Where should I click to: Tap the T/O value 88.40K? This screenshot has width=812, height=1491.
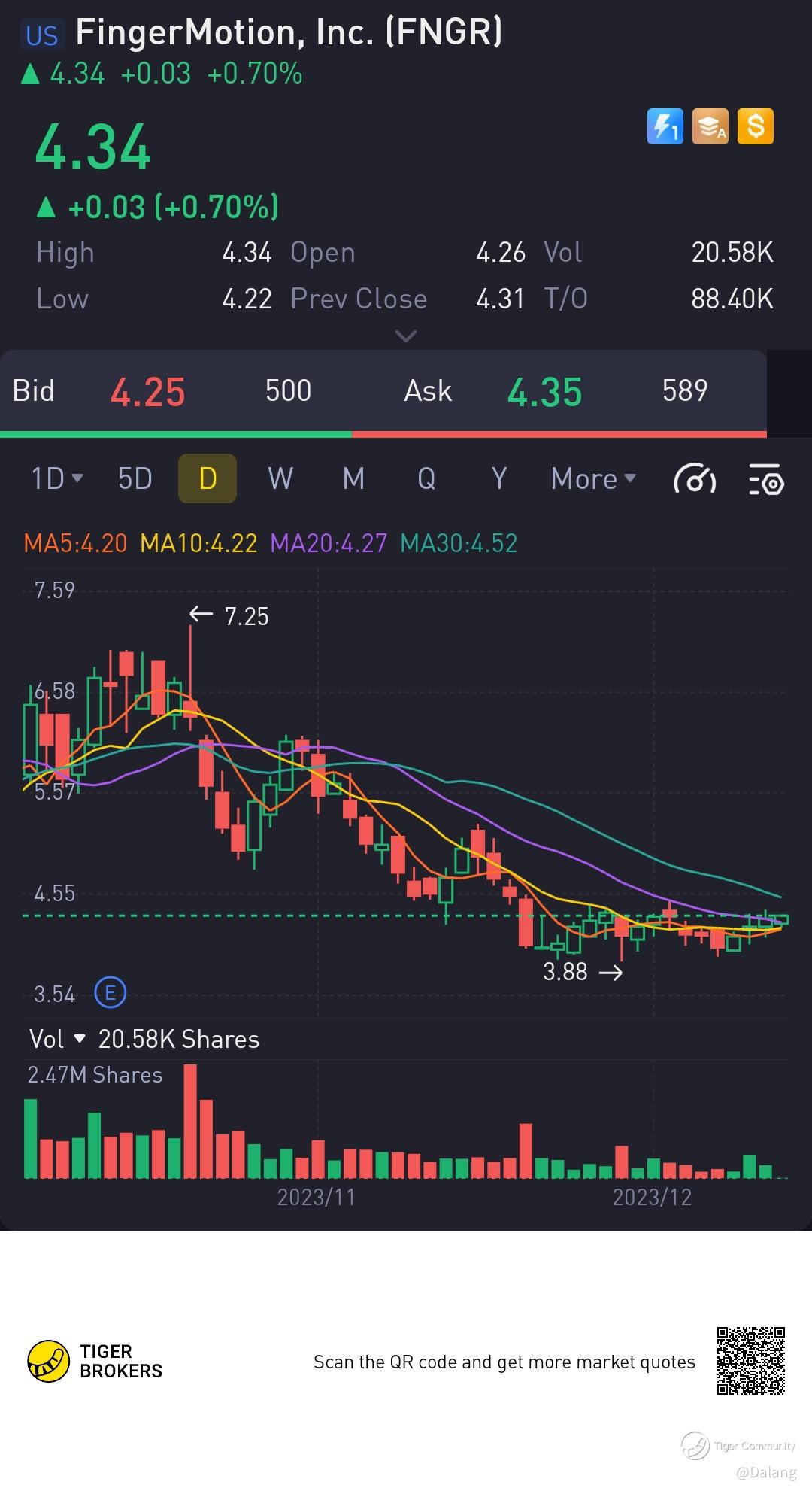coord(732,299)
